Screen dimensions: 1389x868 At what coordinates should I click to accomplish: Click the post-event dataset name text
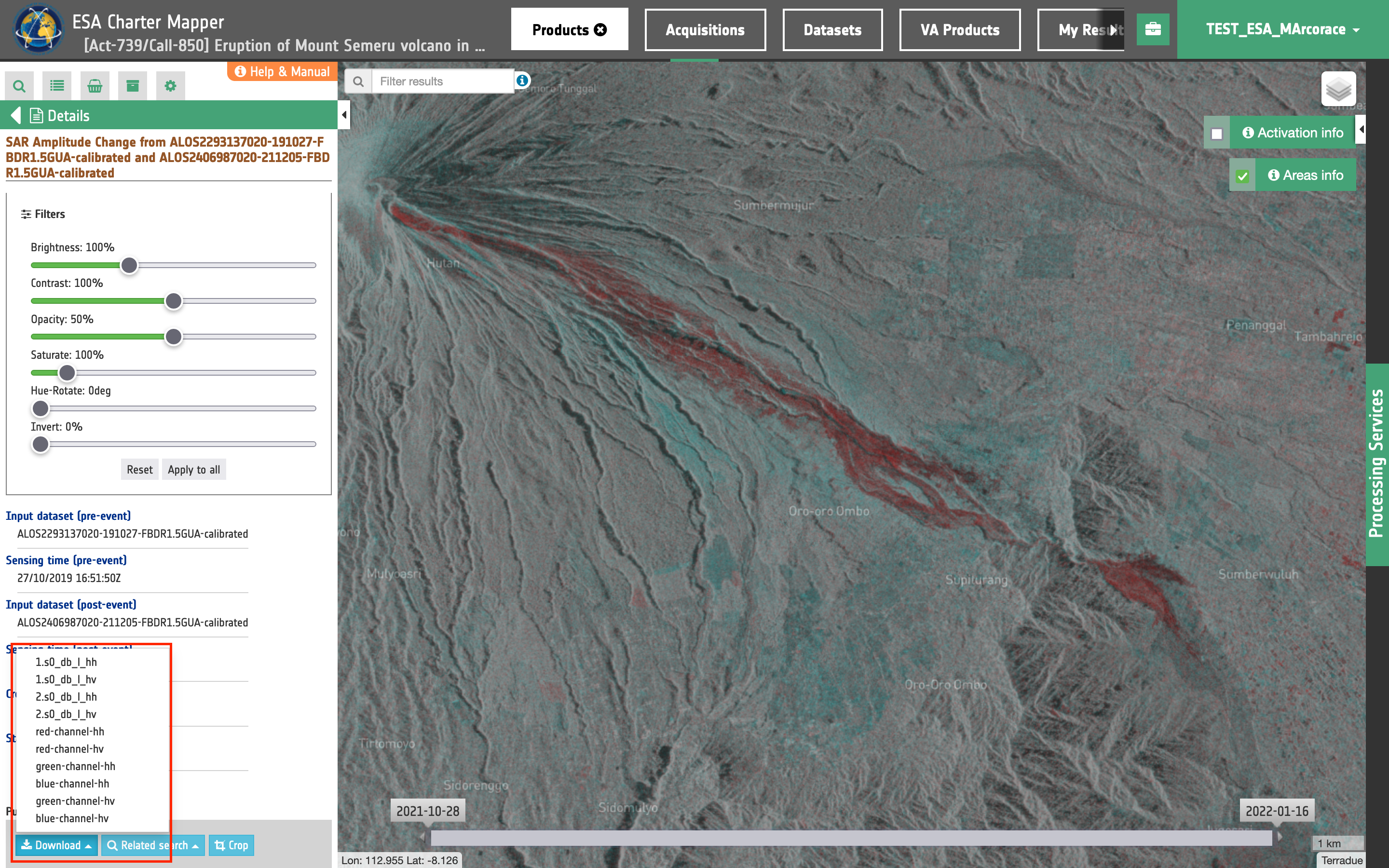point(133,622)
